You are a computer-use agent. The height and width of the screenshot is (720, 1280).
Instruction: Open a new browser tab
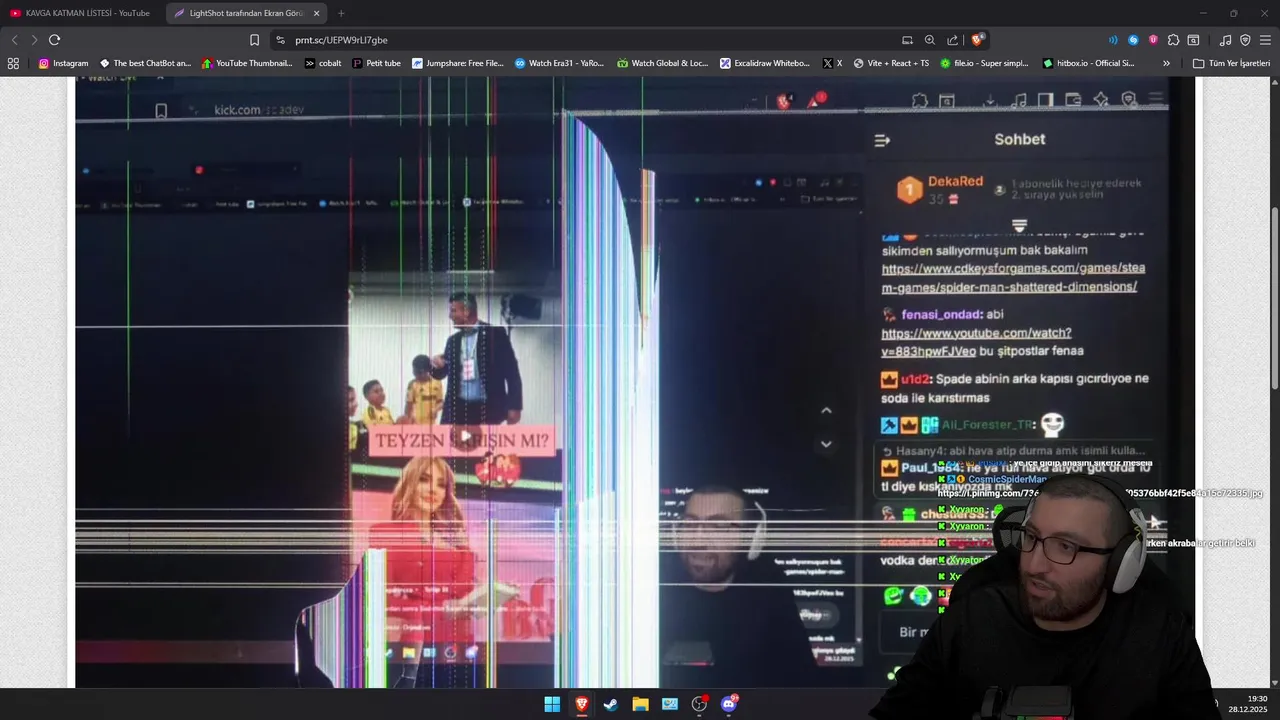pyautogui.click(x=341, y=13)
